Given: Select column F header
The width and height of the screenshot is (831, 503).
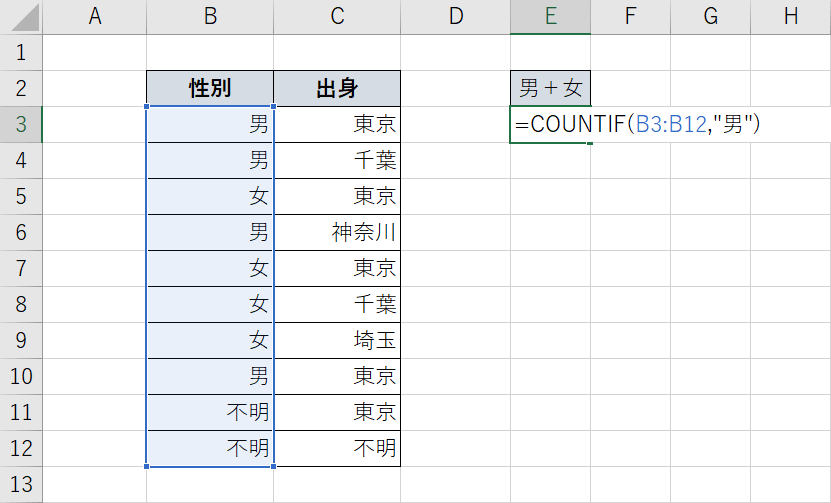Looking at the screenshot, I should [631, 16].
